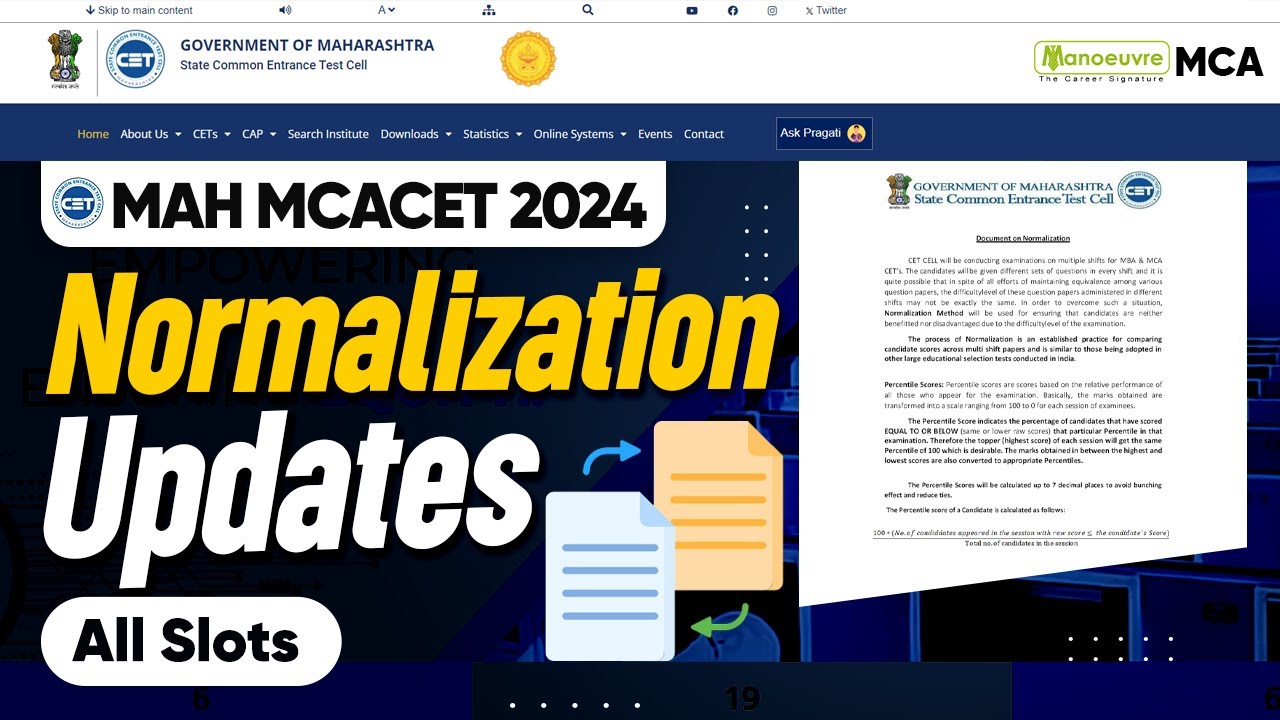This screenshot has height=720, width=1280.
Task: Open the normalization document thumbnail
Action: 1022,383
